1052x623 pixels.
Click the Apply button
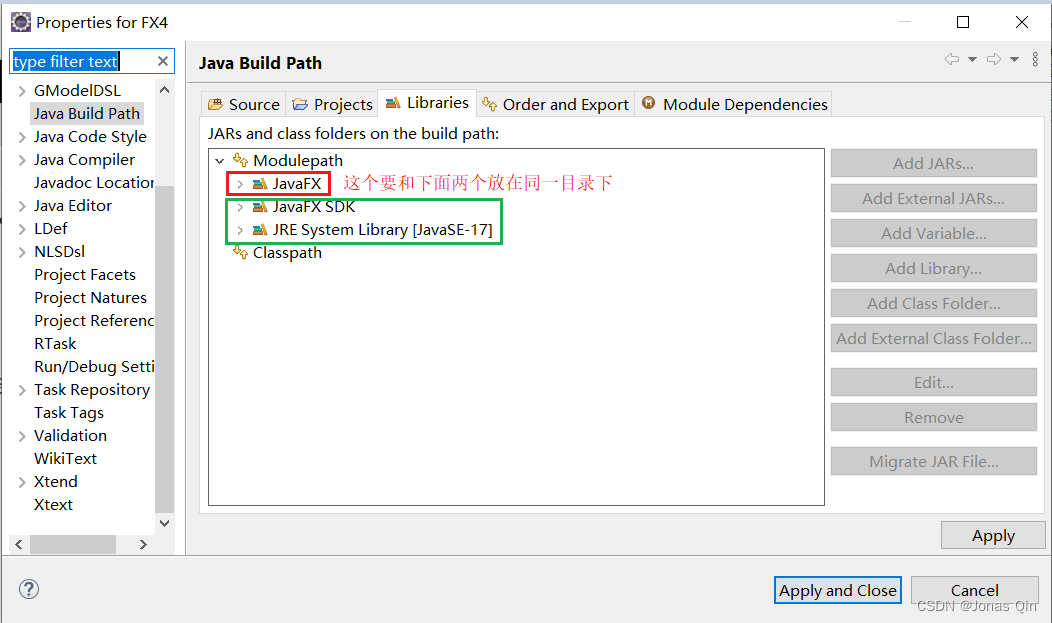[992, 535]
